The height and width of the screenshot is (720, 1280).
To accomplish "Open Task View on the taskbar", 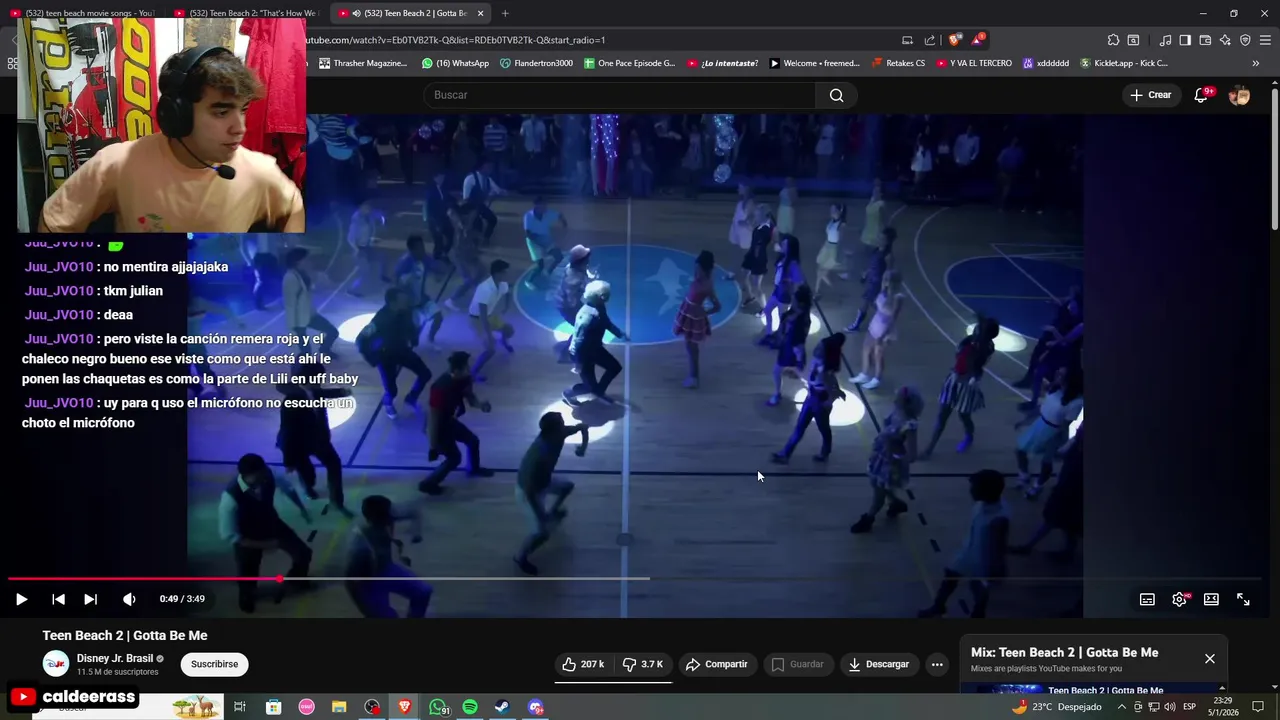I will click(240, 707).
